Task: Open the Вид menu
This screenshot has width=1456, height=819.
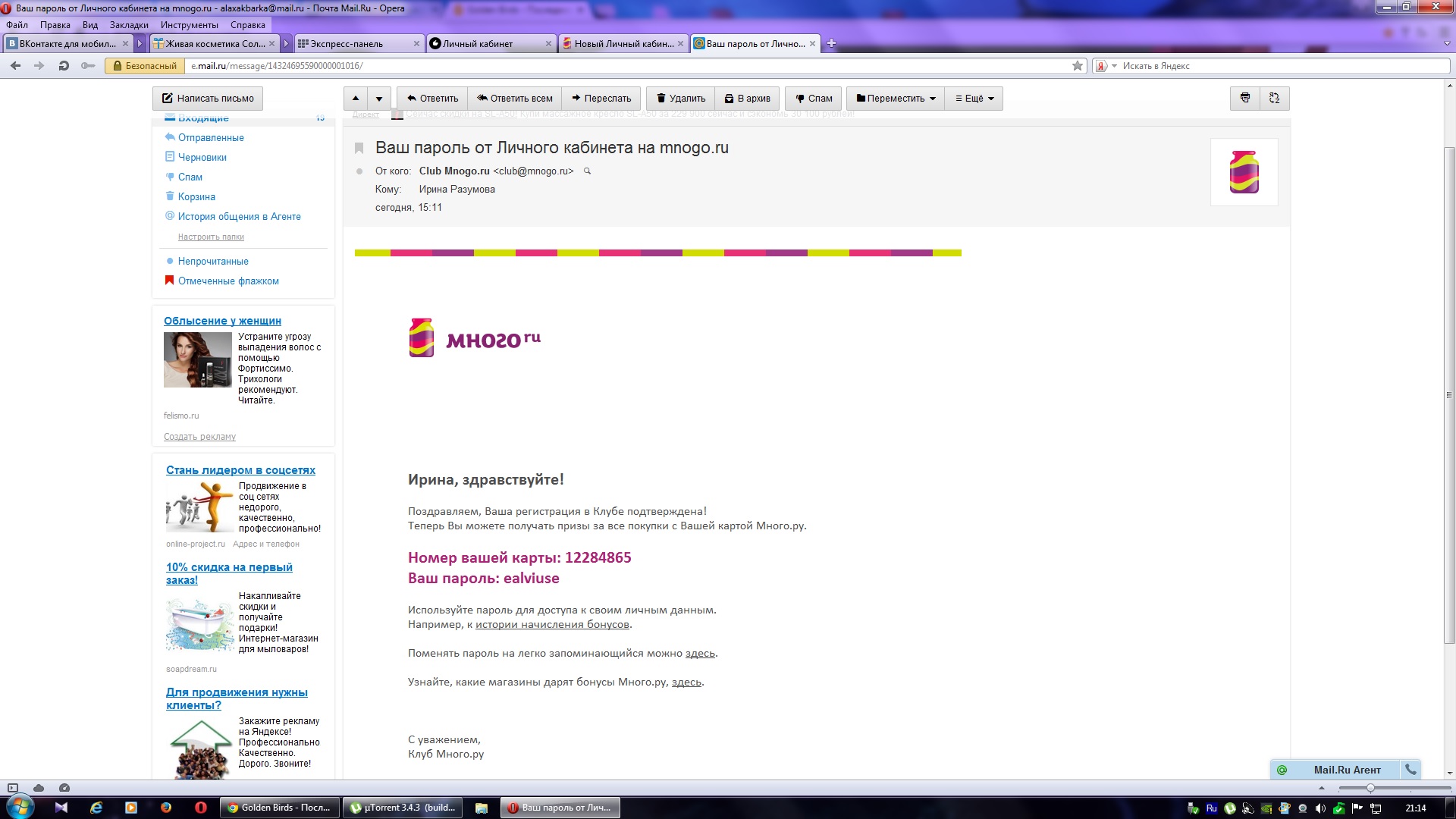Action: (x=90, y=25)
